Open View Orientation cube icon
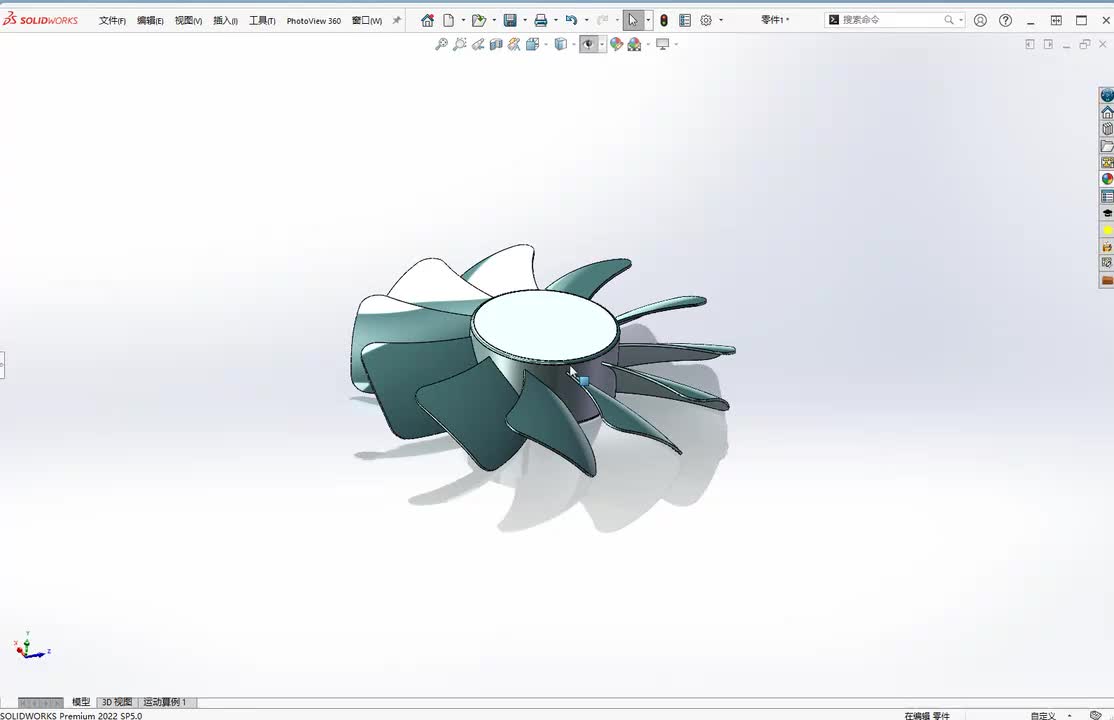1114x720 pixels. point(533,44)
